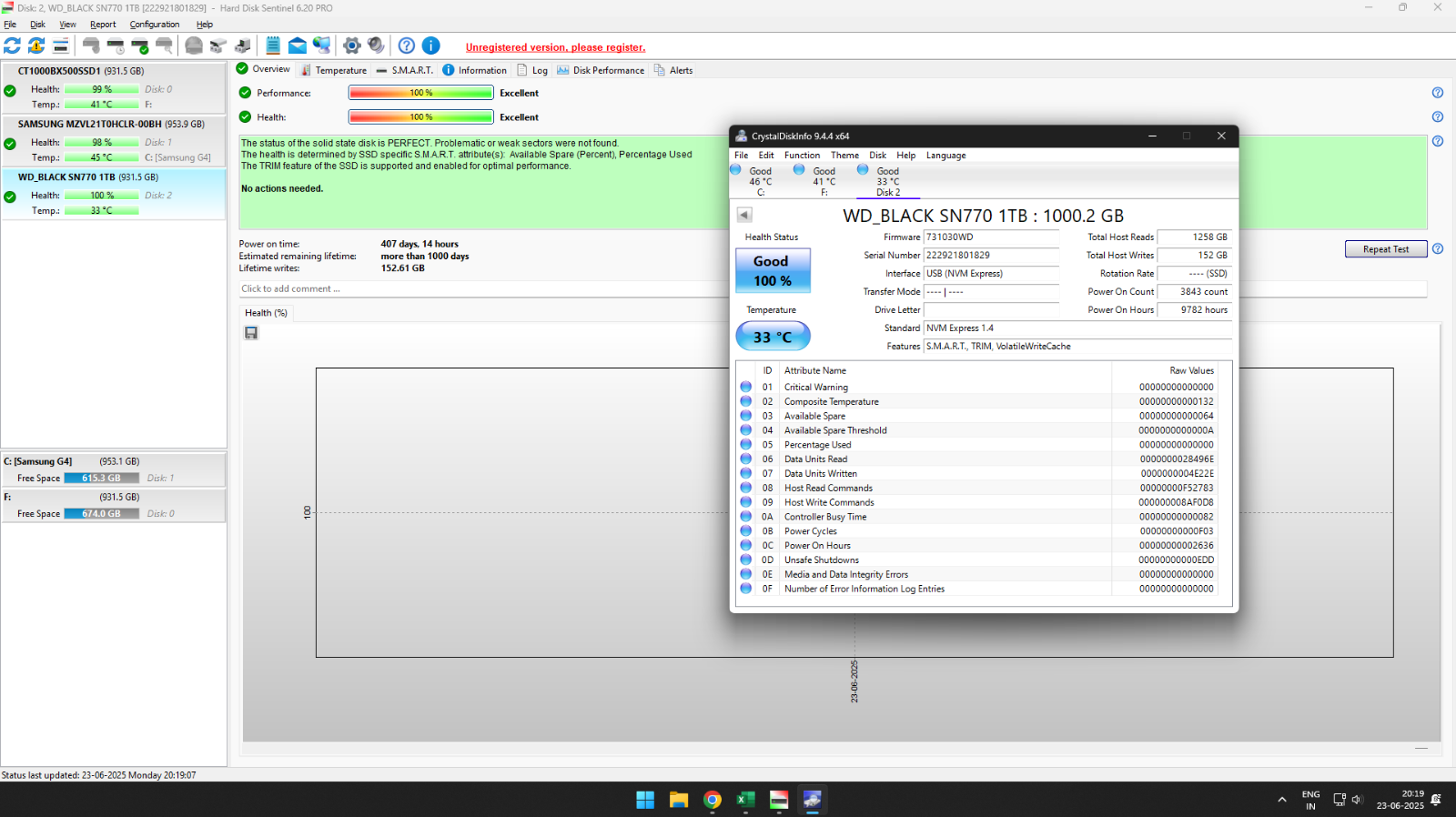Open File Explorer from the taskbar

[x=679, y=800]
